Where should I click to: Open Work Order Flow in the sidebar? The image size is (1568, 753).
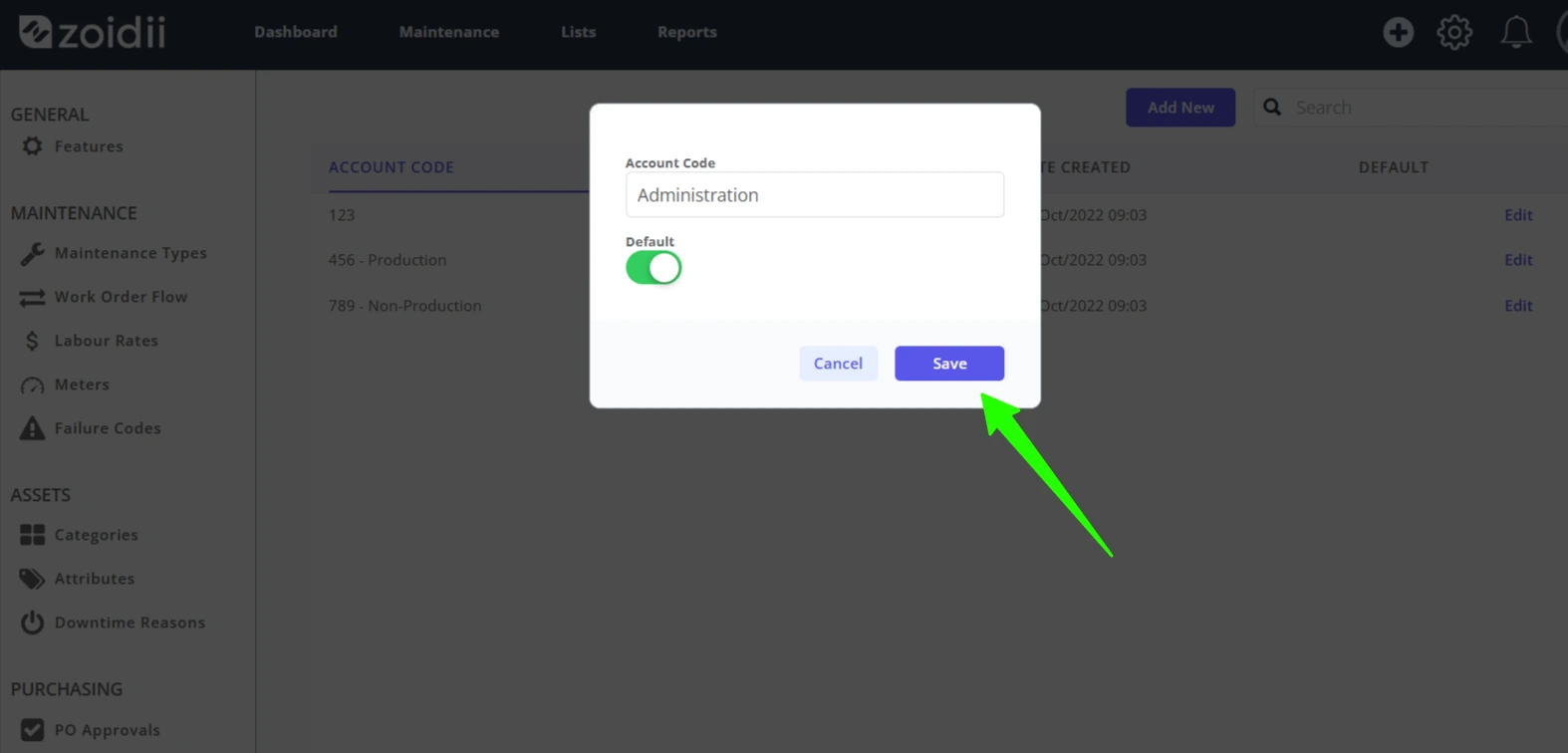[121, 297]
